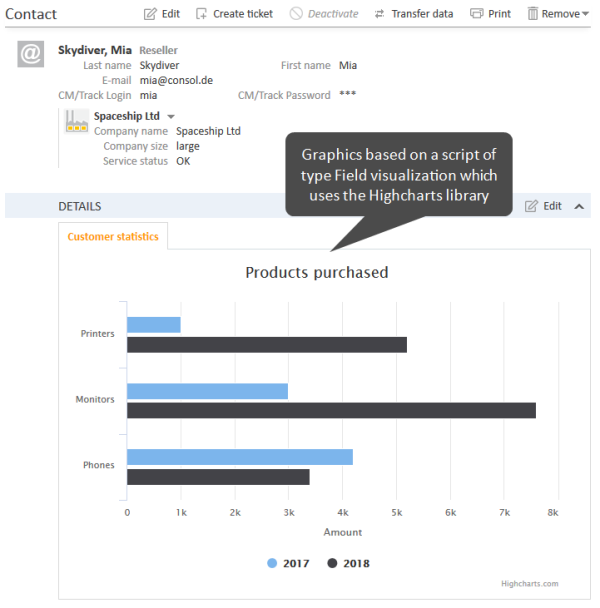Viewport: 600px width, 608px height.
Task: Click the 8k x-axis tick label
Action: coord(553,513)
